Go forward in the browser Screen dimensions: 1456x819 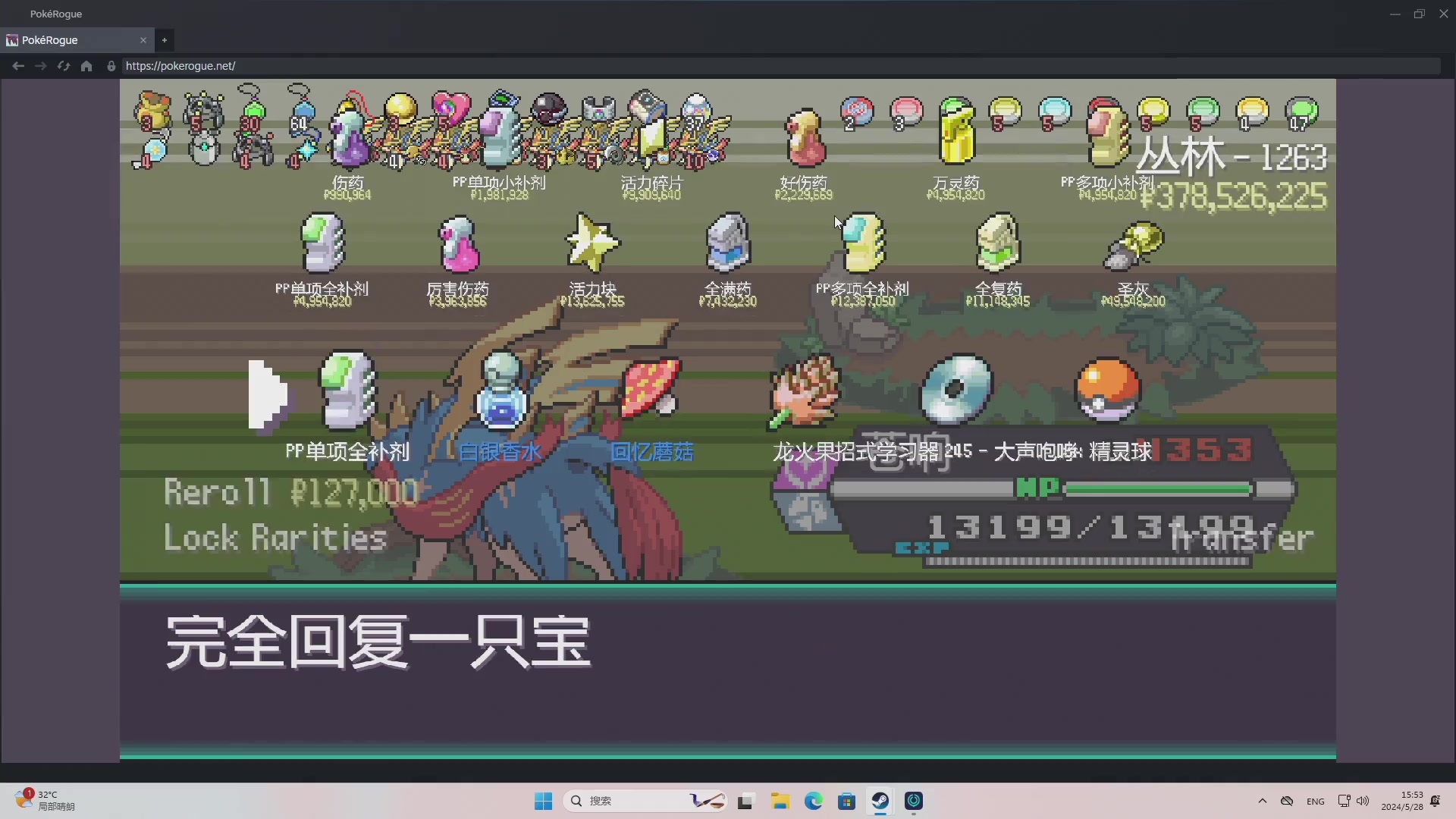[x=41, y=66]
